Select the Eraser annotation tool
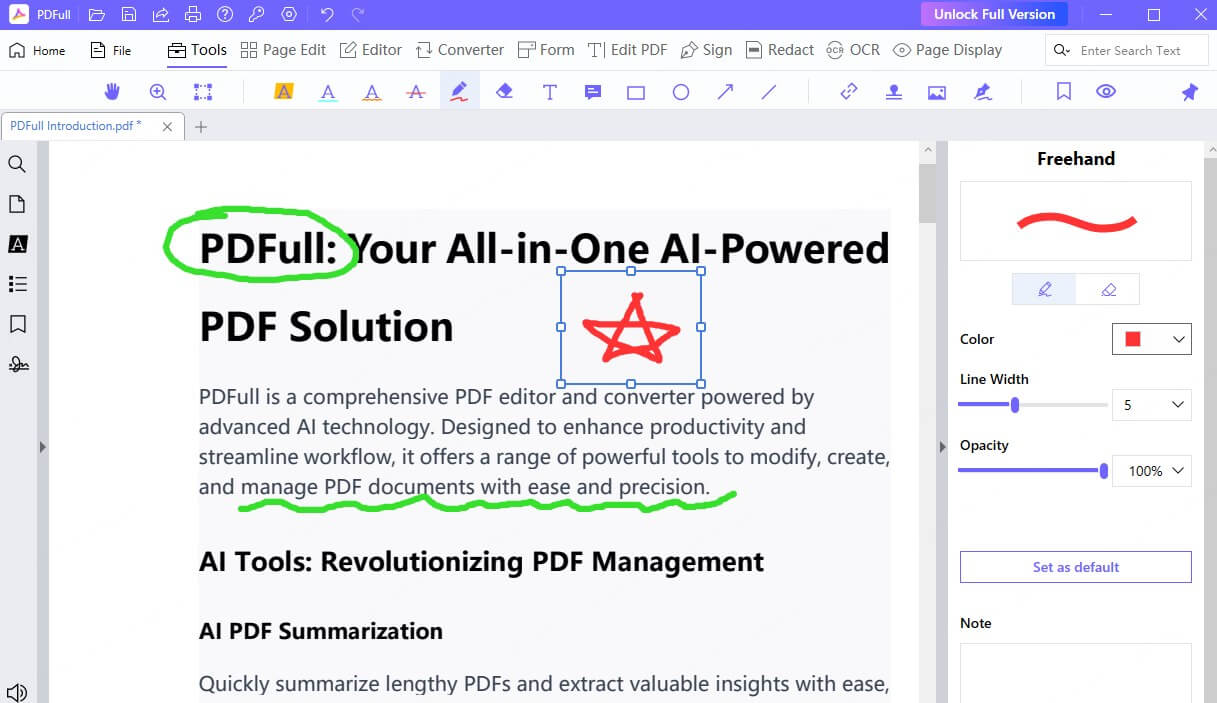 [504, 91]
